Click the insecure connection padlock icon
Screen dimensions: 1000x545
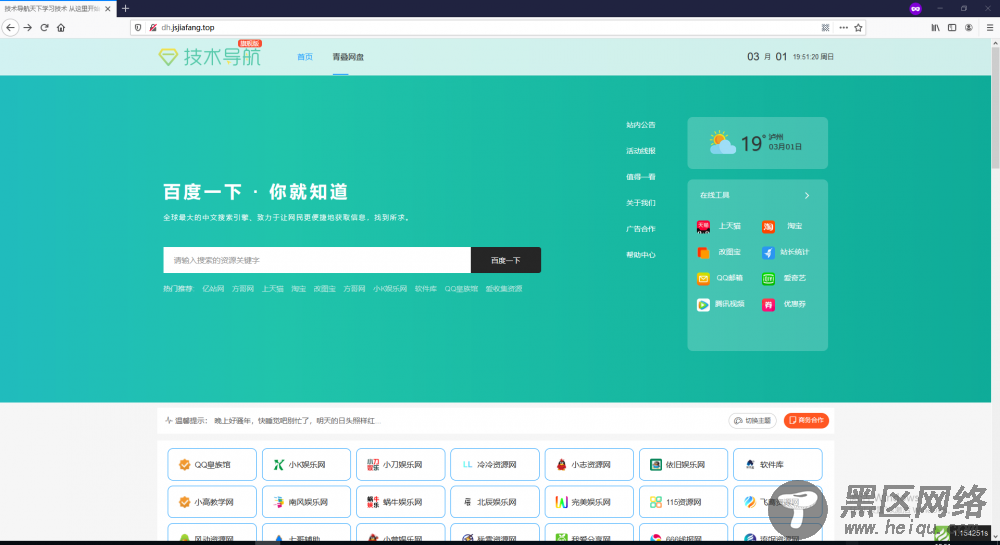click(152, 27)
